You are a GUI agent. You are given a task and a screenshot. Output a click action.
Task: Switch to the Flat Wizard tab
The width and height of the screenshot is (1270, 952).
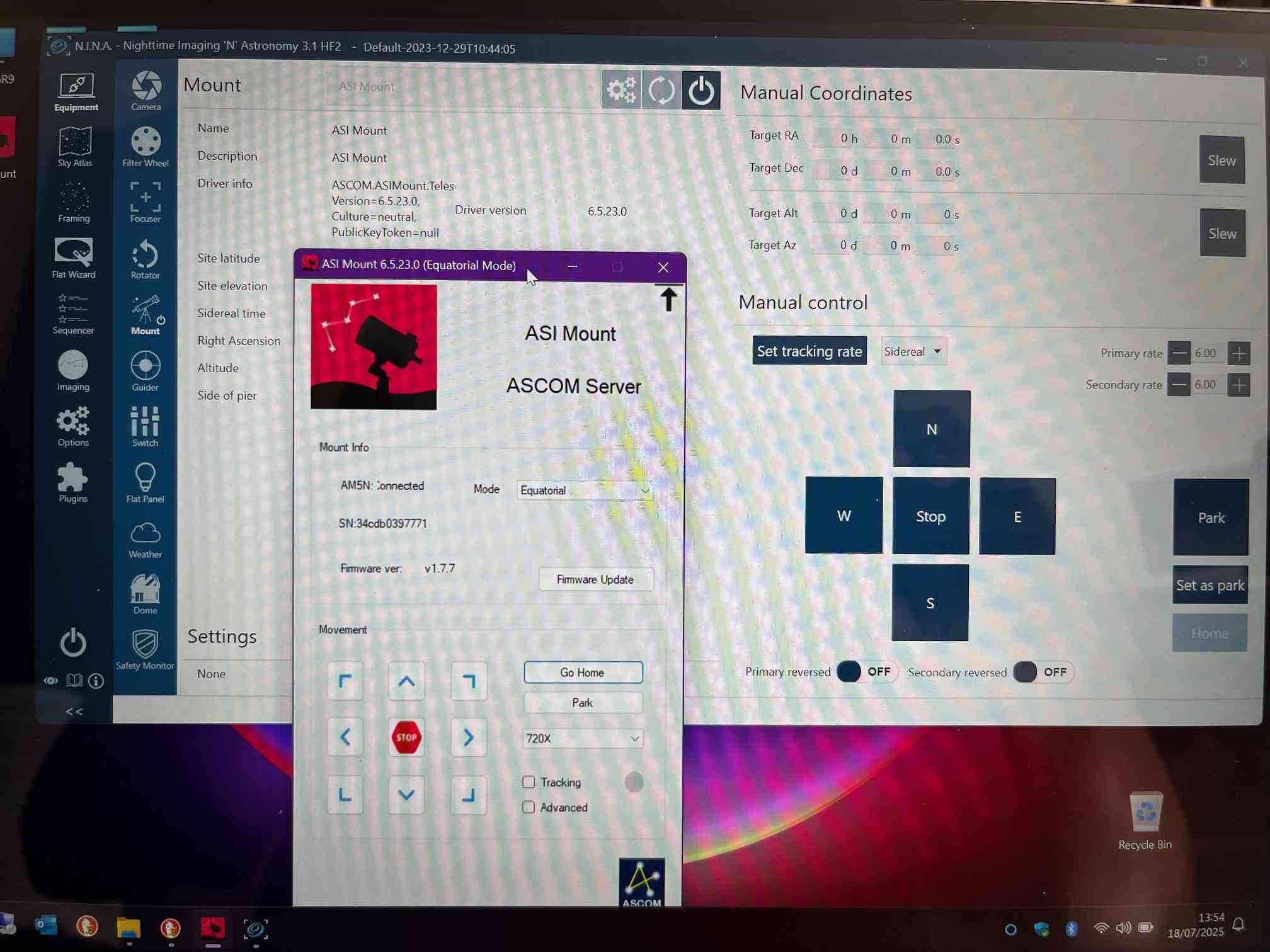point(74,258)
